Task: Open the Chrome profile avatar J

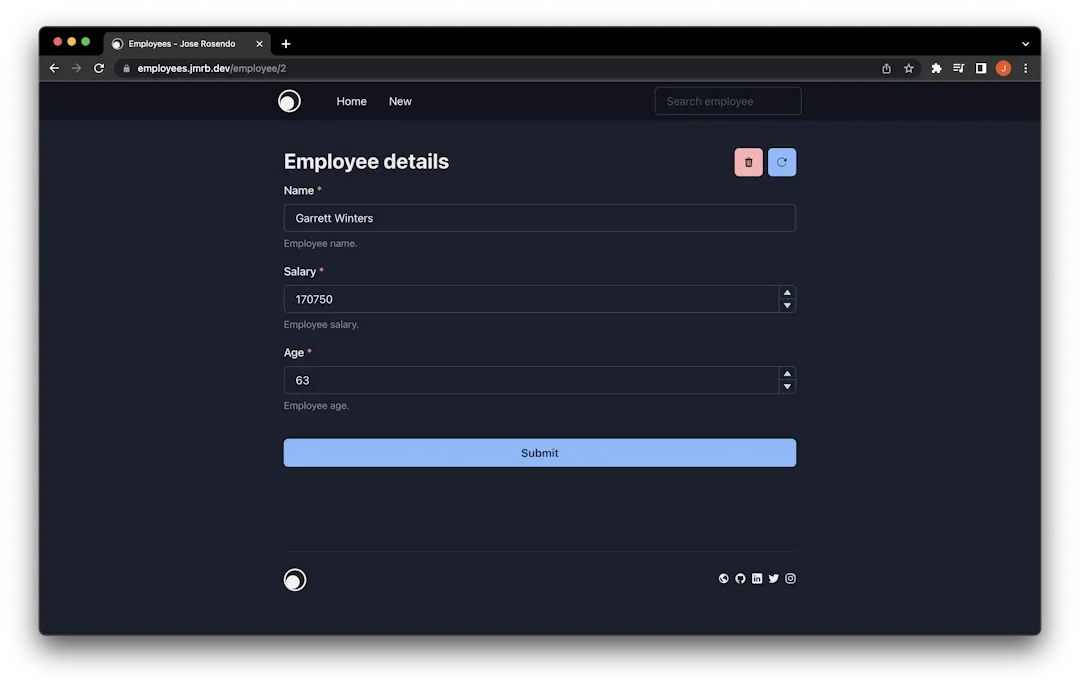Action: tap(1004, 68)
